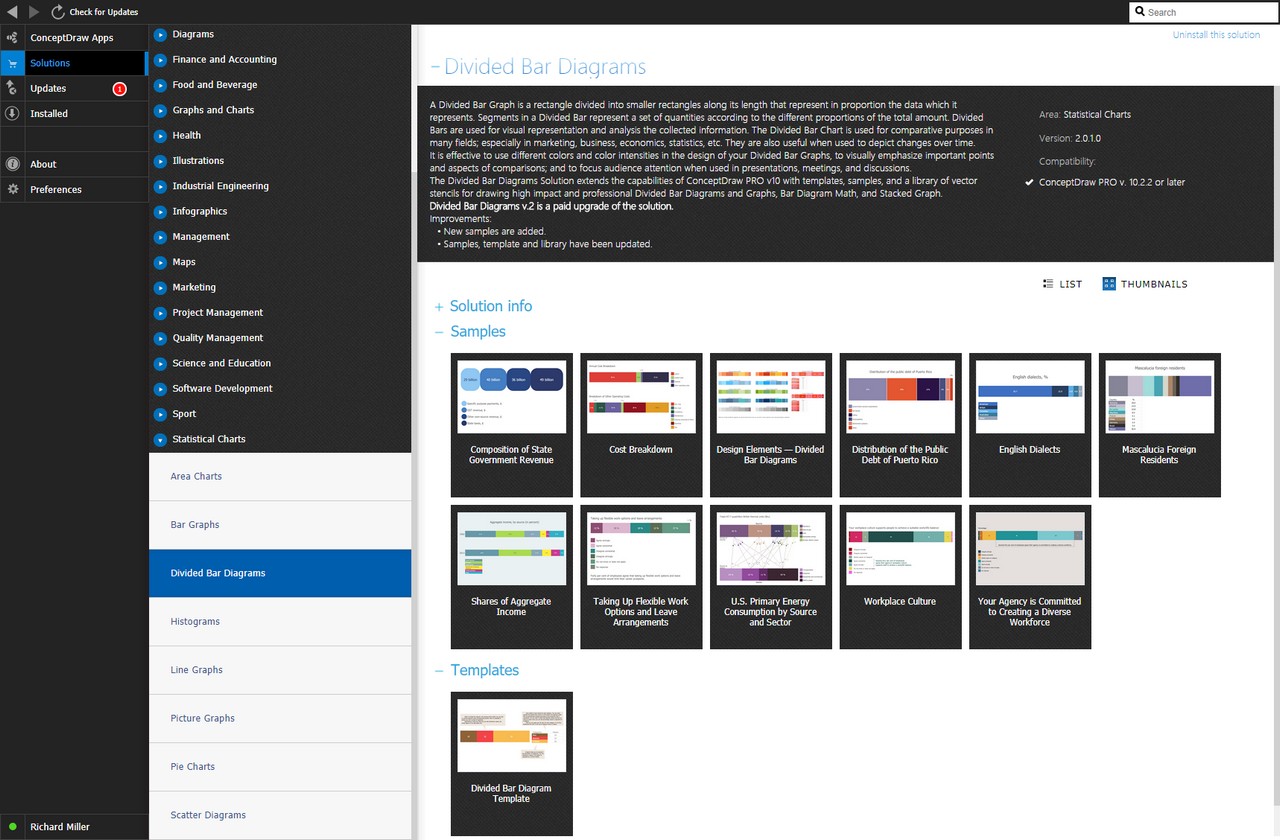Collapse the Statistical Charts category
1280x840 pixels.
click(160, 439)
